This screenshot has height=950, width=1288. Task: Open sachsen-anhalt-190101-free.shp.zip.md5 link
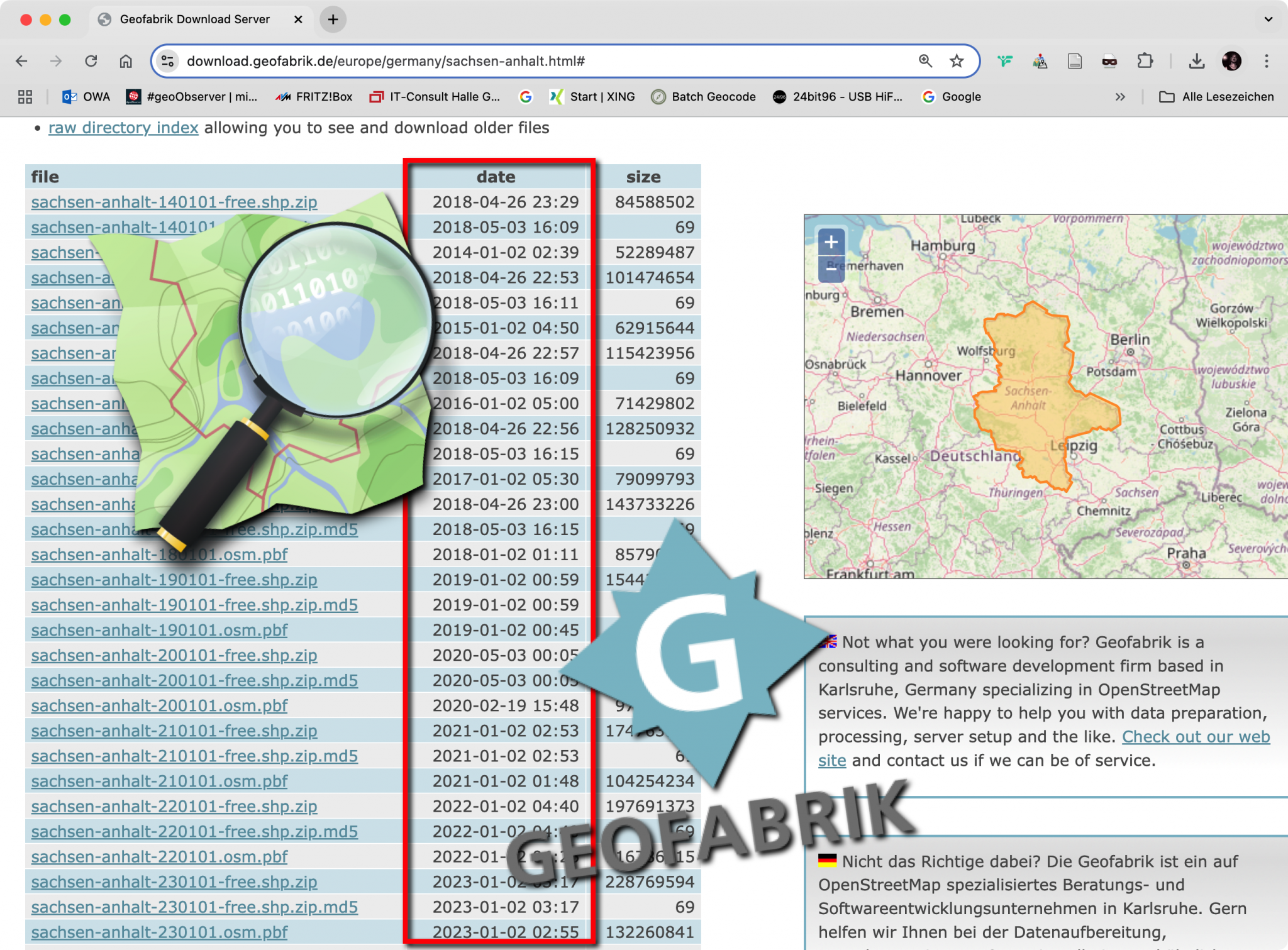194,605
